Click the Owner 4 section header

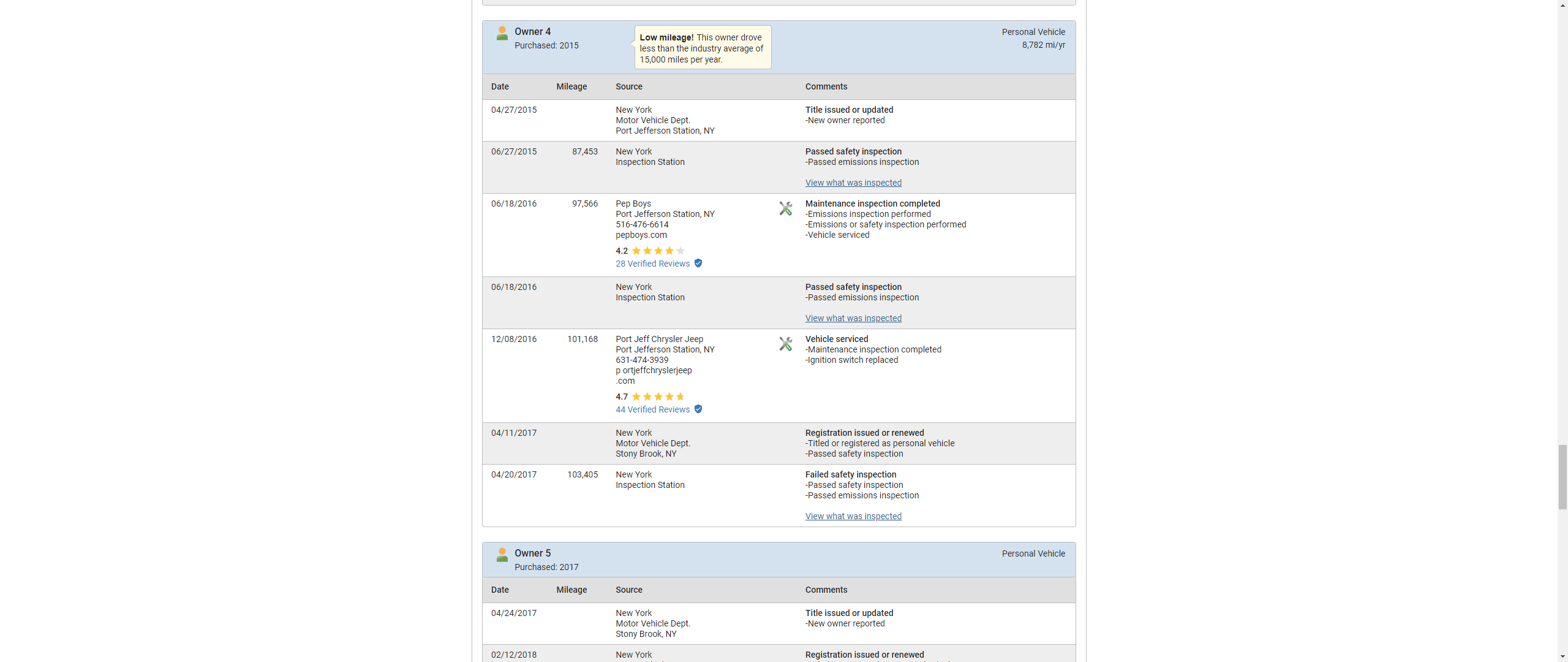coord(532,31)
